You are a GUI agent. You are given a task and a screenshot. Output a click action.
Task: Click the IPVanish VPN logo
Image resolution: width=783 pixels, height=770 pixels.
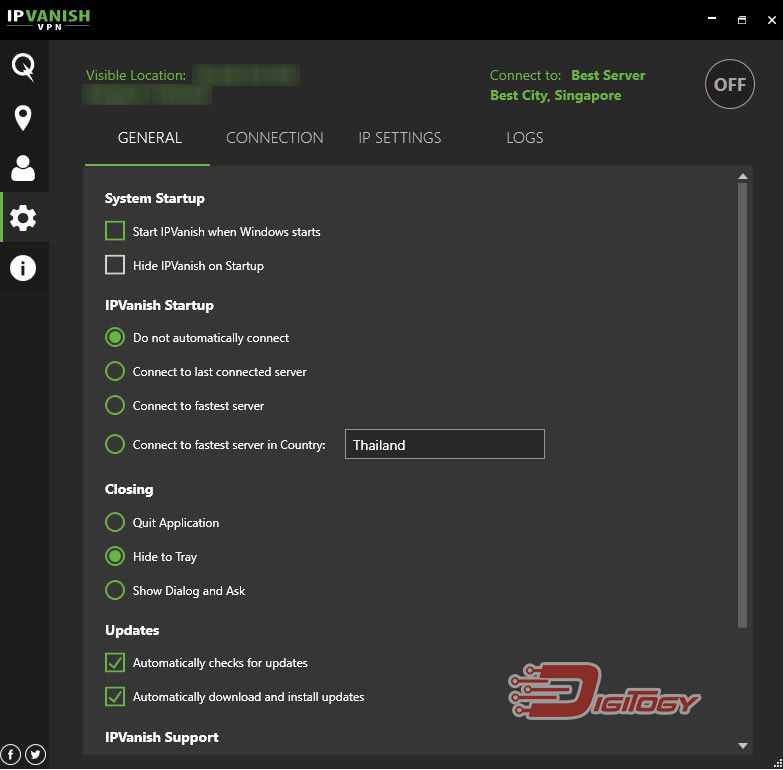(48, 19)
